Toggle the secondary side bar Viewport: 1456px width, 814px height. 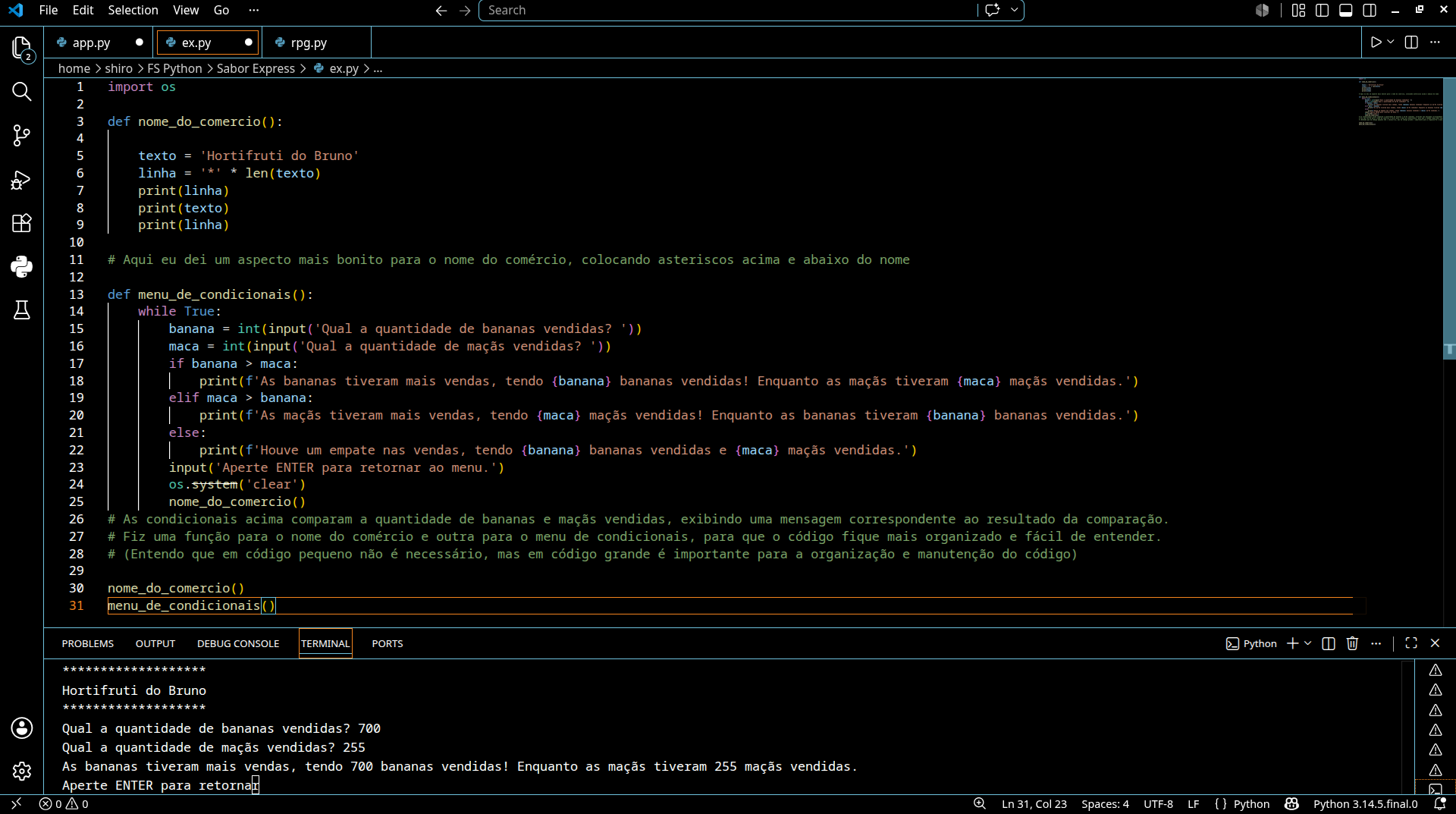tap(1370, 10)
